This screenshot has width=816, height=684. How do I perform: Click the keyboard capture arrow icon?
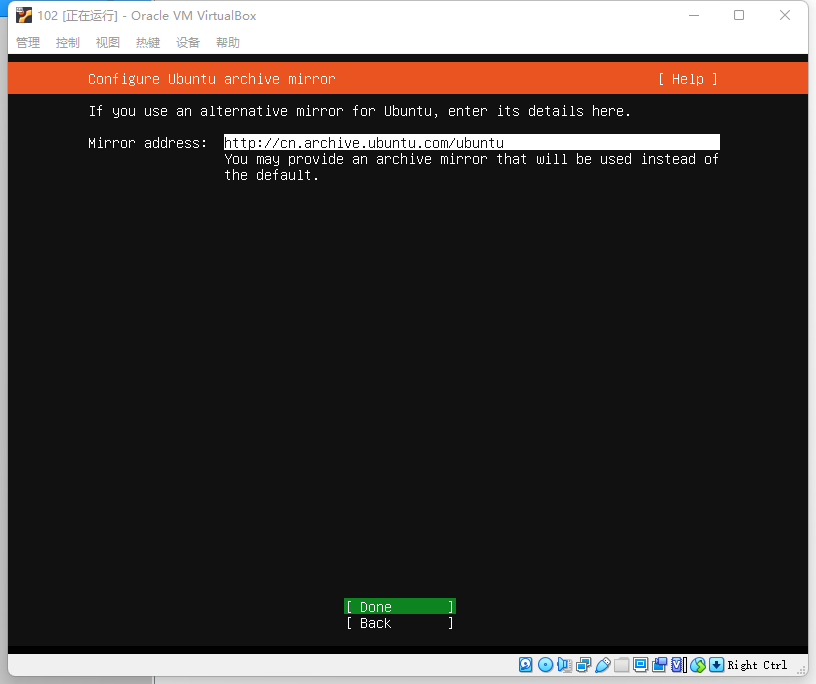pos(717,665)
